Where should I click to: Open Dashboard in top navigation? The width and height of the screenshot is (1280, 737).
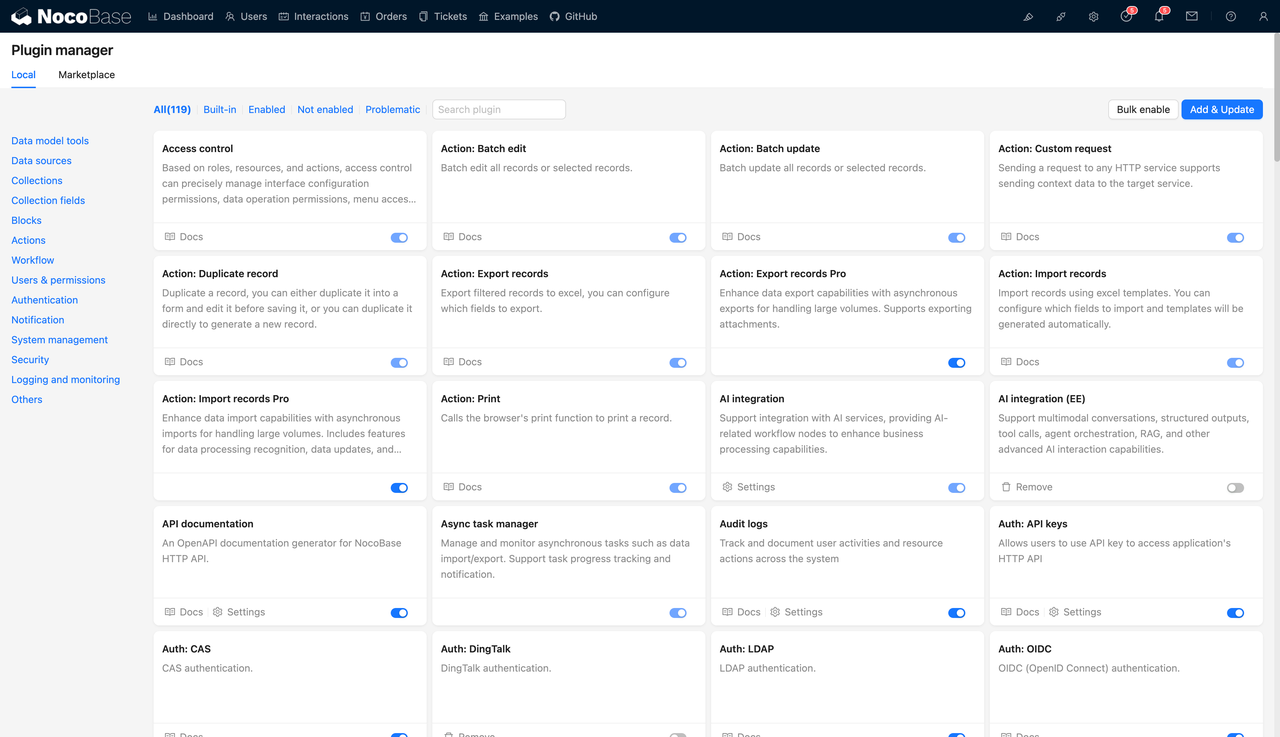pos(180,17)
